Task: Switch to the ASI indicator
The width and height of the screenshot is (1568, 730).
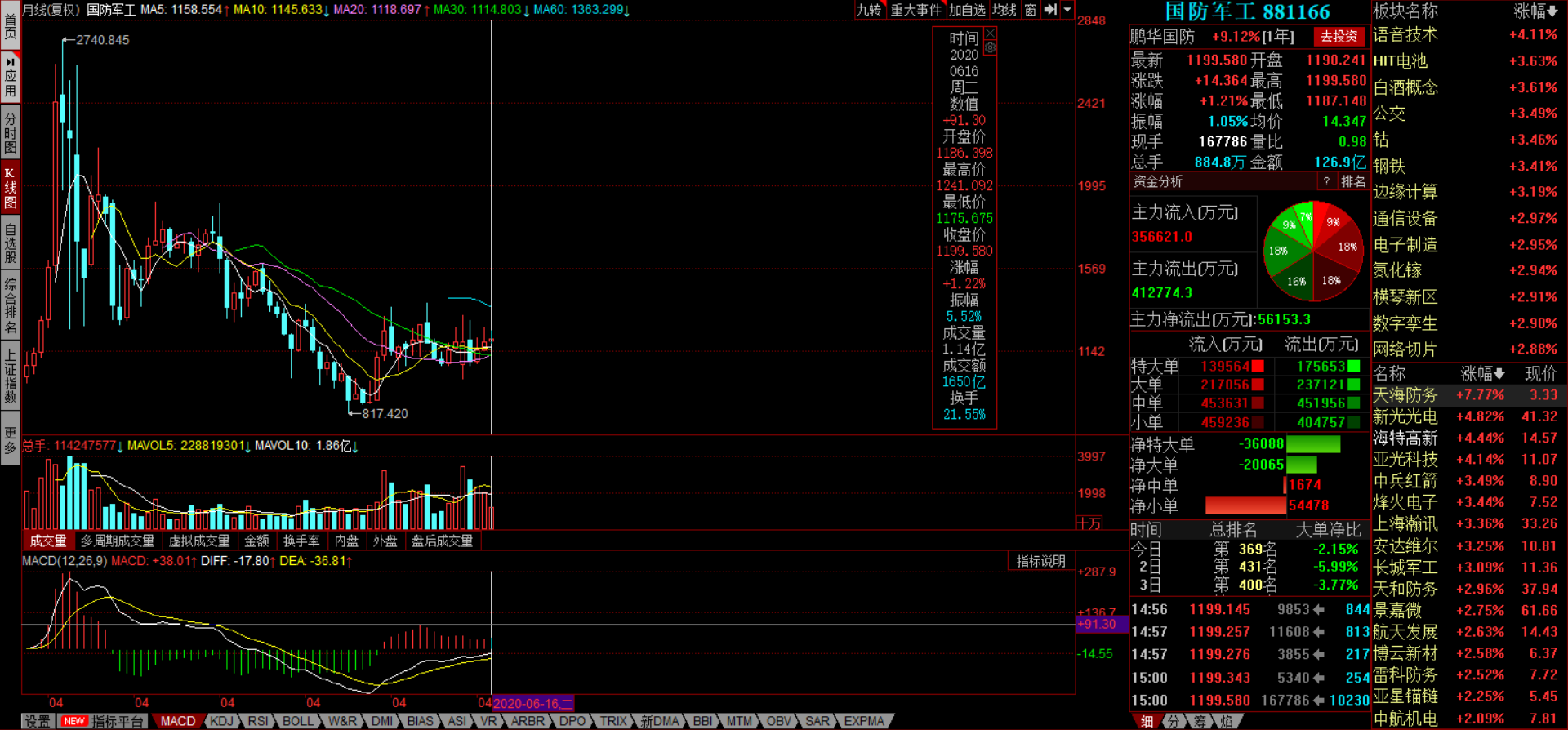Action: click(x=457, y=721)
